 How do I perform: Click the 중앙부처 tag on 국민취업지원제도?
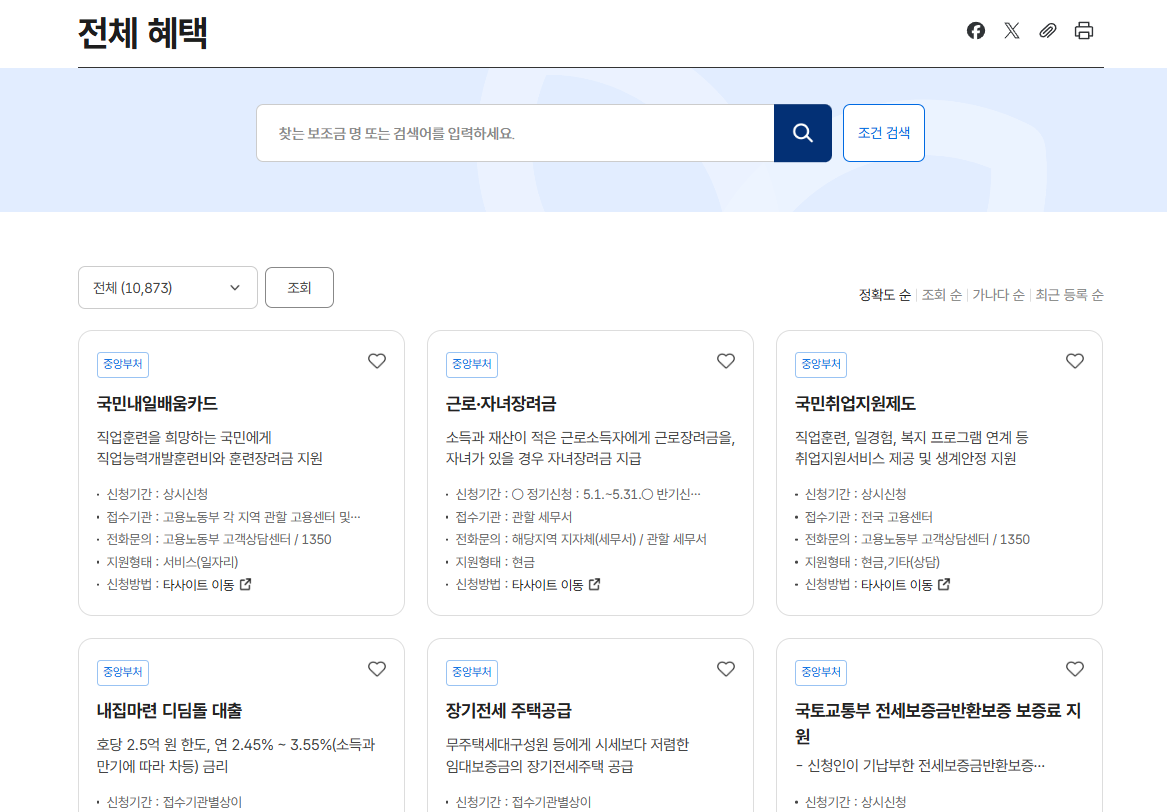click(x=821, y=365)
